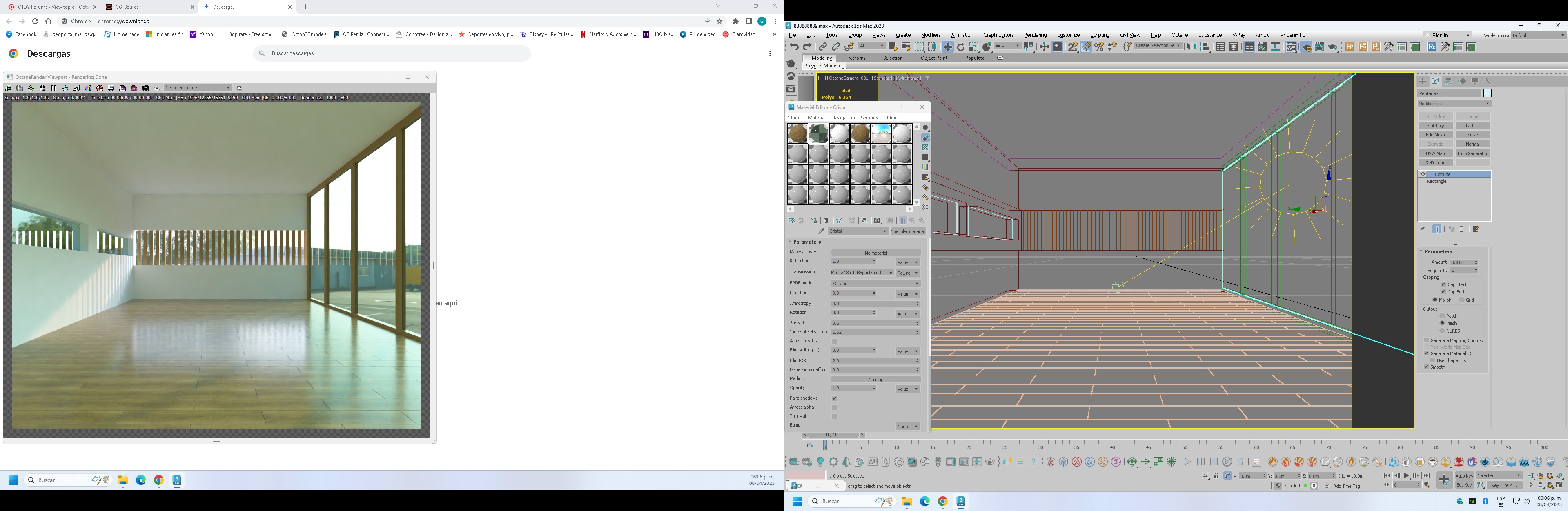Toggle Extrude modifier visibility eye icon
Screen dimensions: 1568x511
tap(1423, 174)
